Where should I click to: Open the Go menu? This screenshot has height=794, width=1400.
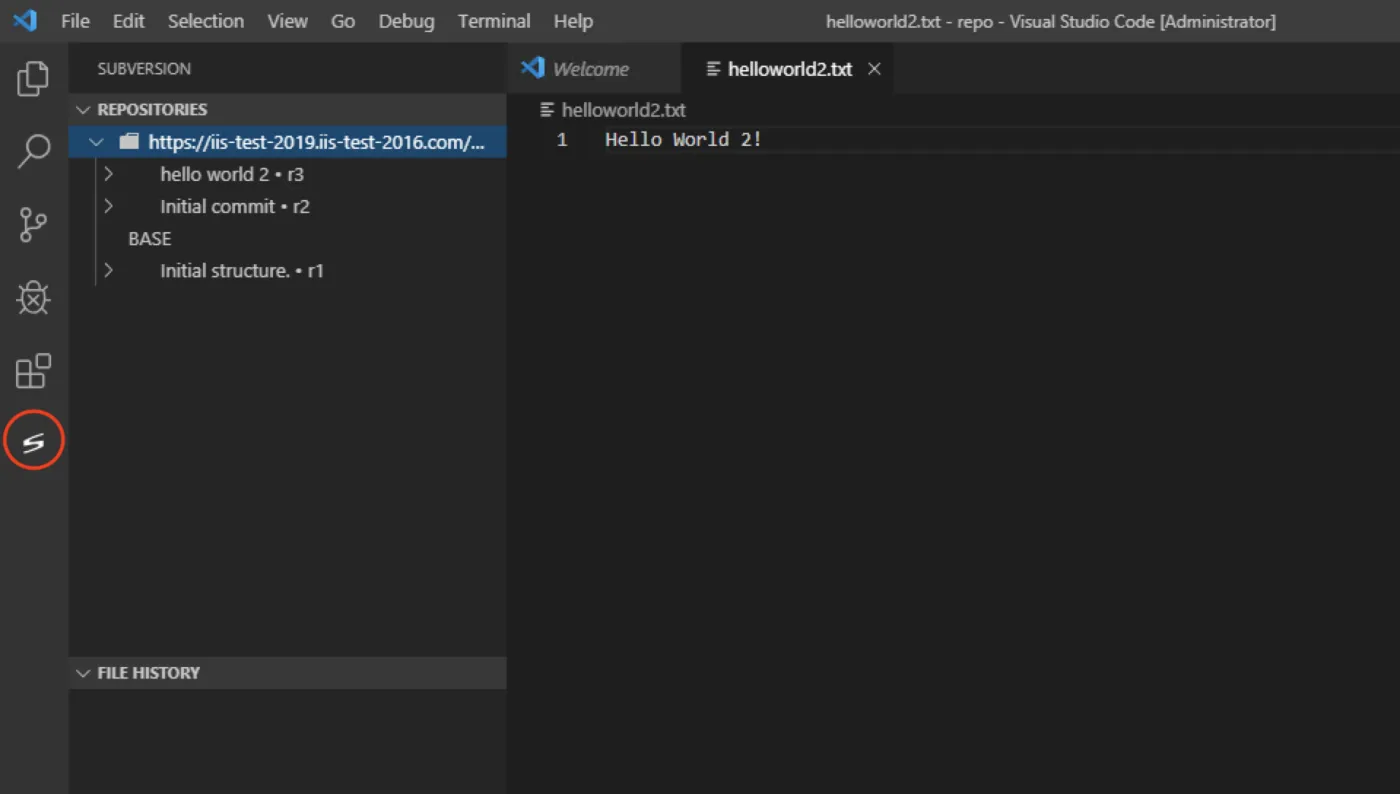pos(343,21)
